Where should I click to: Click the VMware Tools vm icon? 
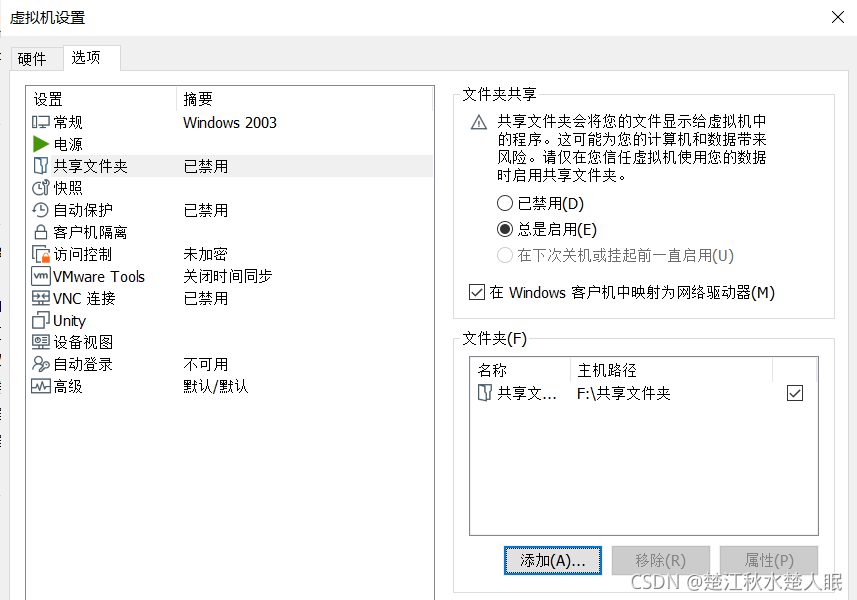click(40, 276)
